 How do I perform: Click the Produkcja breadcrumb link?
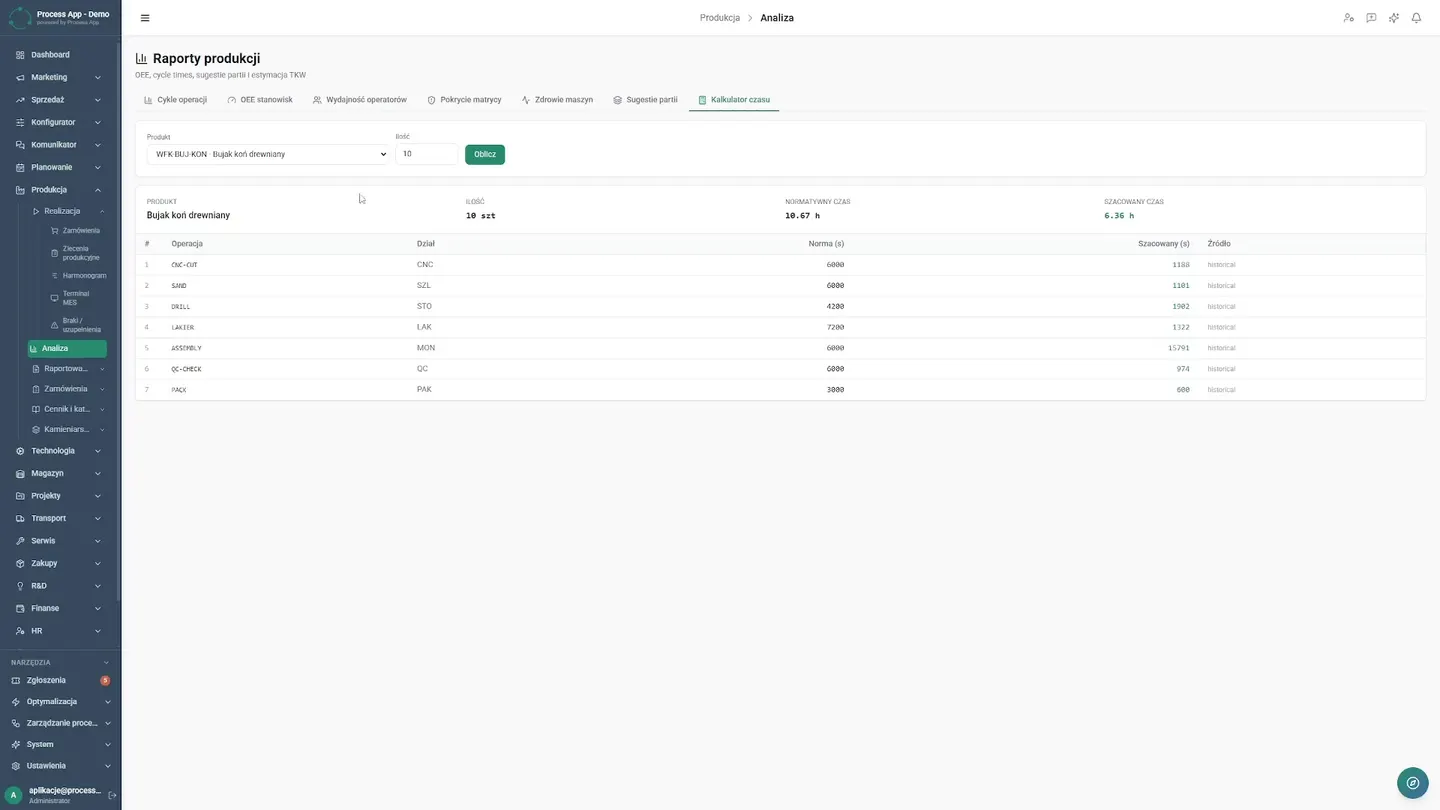point(720,18)
